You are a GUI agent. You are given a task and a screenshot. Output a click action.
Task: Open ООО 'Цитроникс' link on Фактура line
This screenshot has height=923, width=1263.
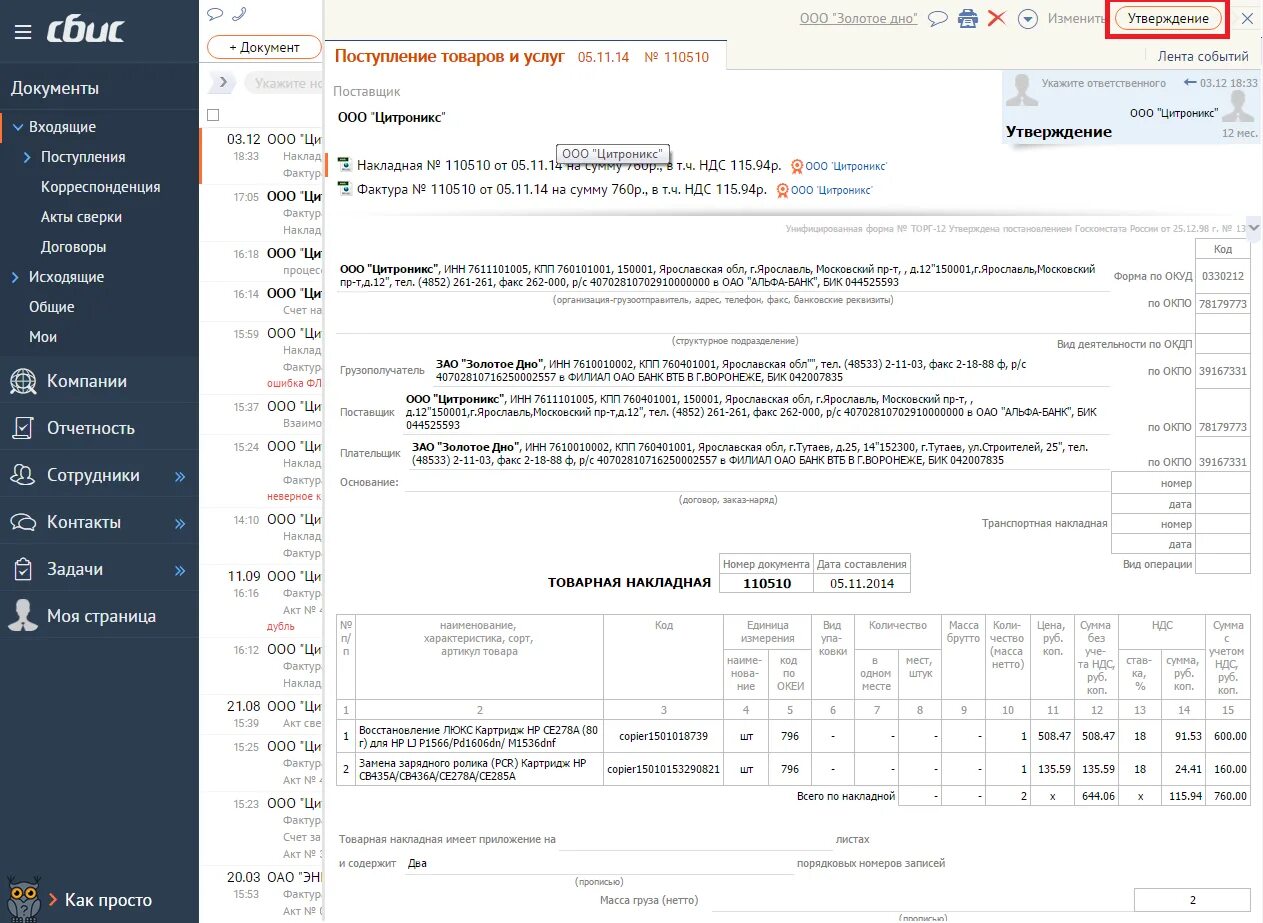coord(832,190)
